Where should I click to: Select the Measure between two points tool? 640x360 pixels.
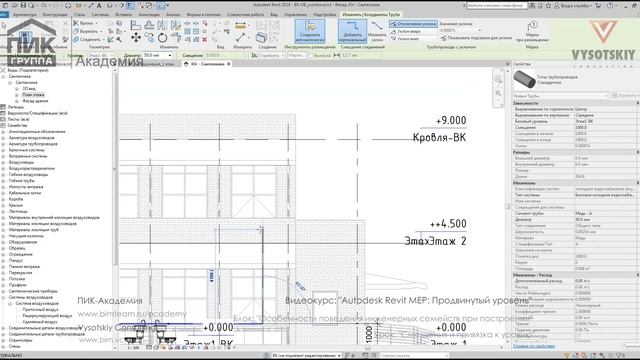pyautogui.click(x=241, y=25)
